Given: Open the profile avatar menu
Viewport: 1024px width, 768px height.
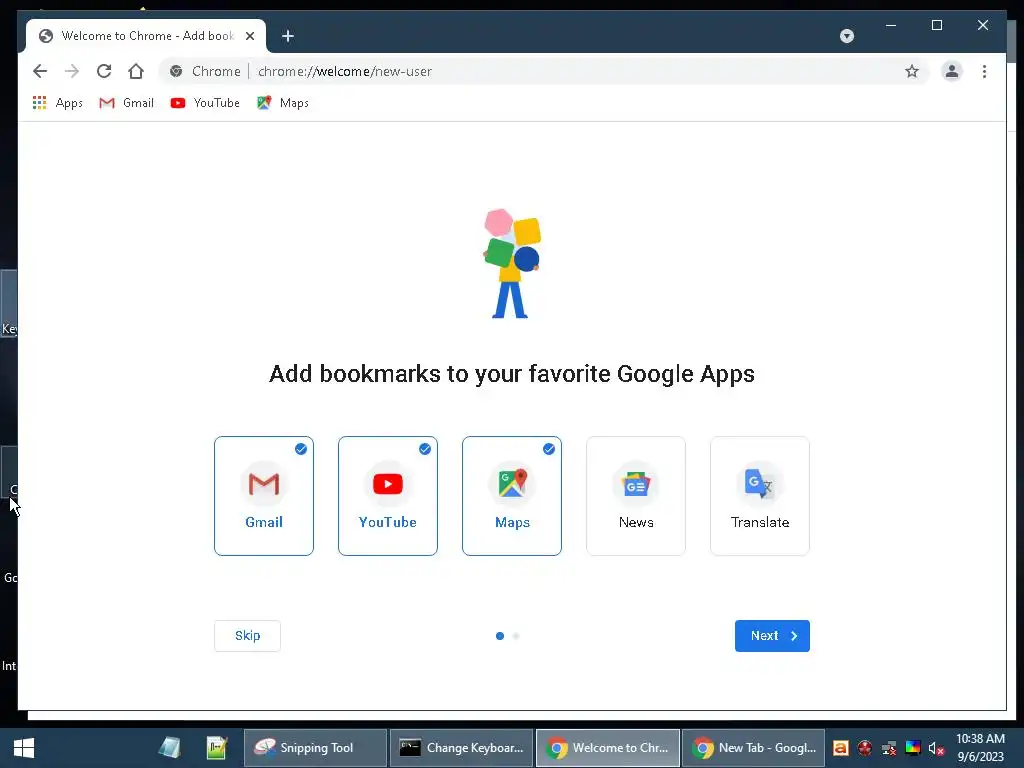Looking at the screenshot, I should coord(952,71).
